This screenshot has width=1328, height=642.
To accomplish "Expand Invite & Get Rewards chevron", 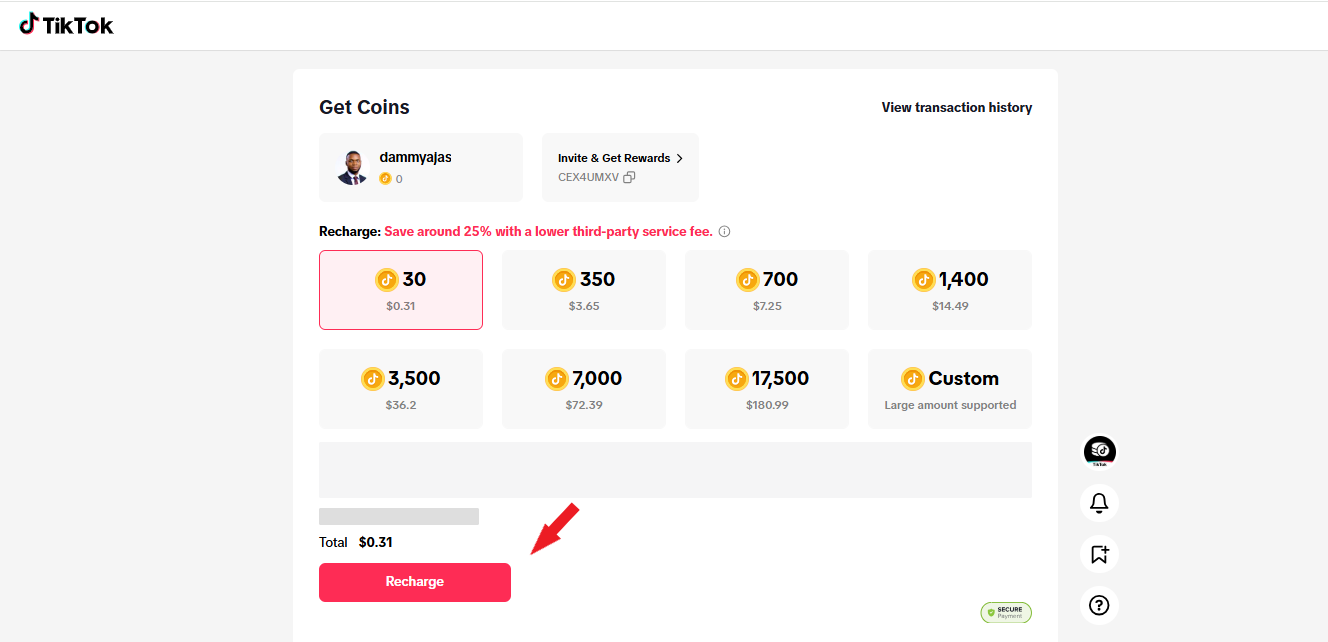I will point(680,158).
